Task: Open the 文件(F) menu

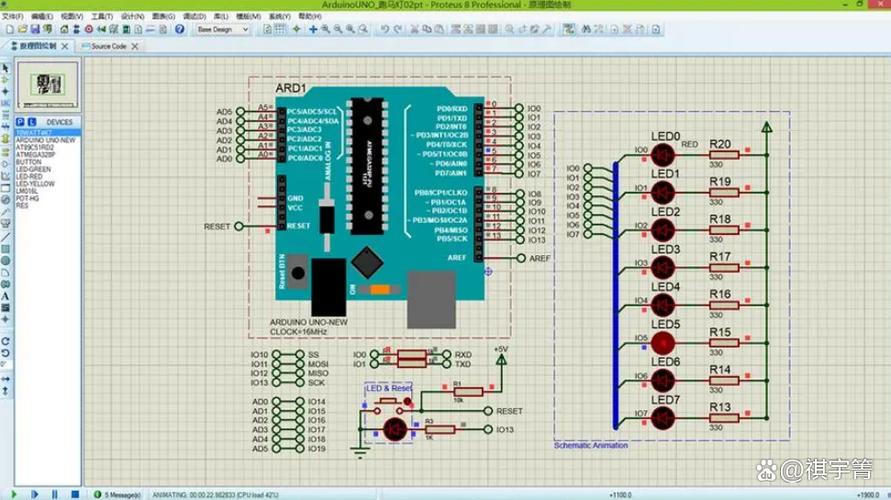Action: coord(13,16)
